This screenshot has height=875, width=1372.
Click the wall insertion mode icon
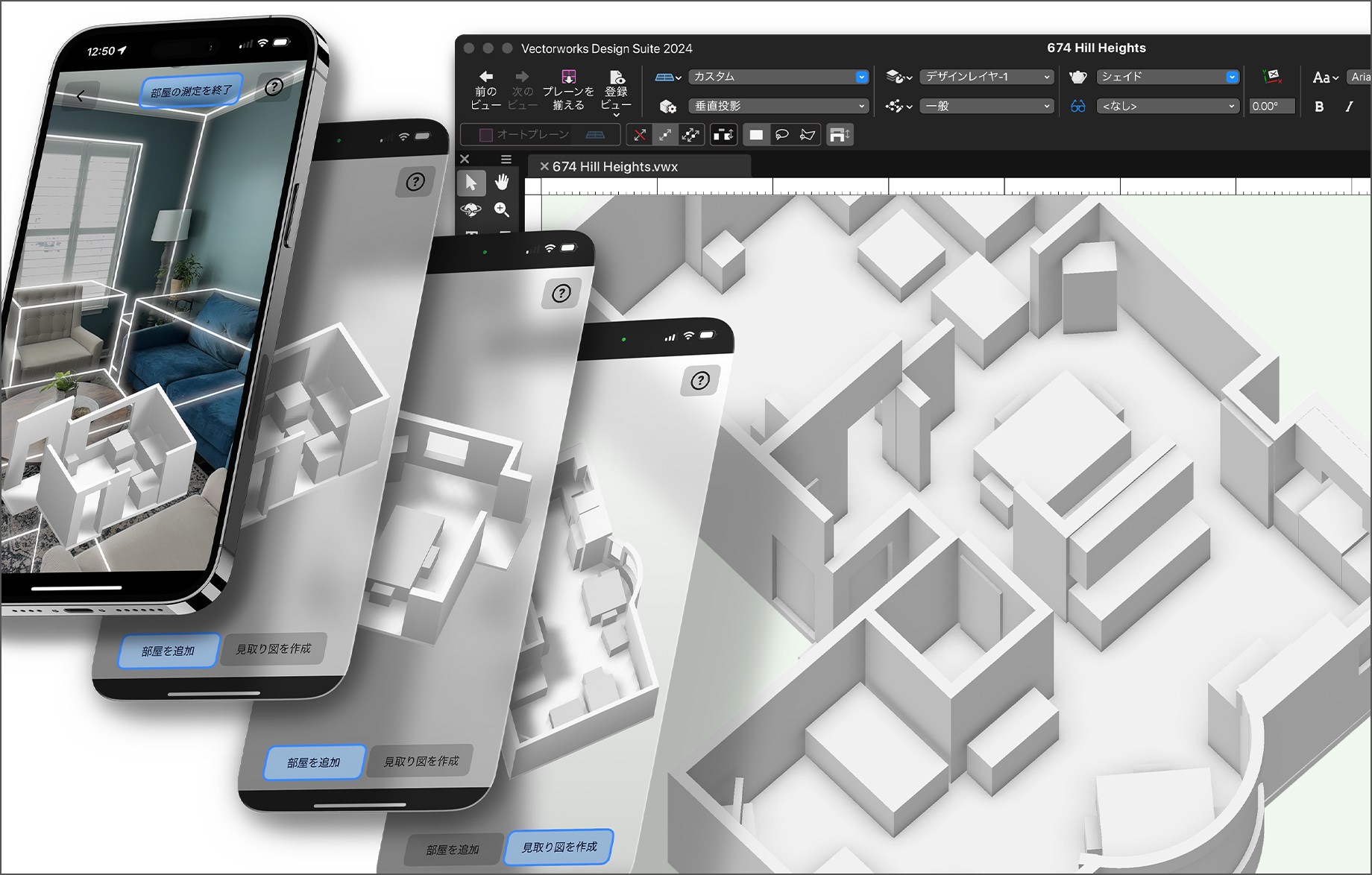840,135
